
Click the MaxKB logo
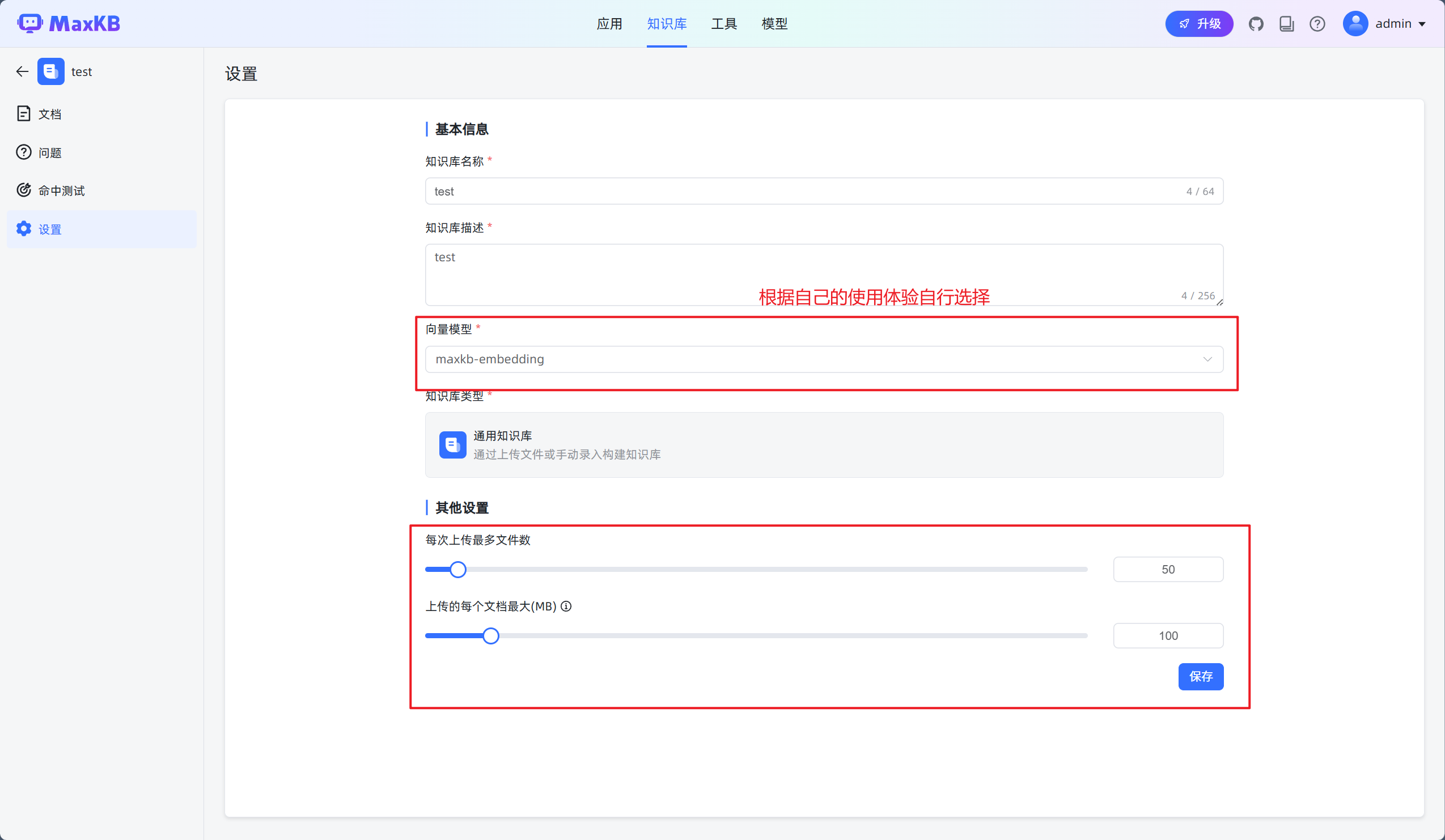pyautogui.click(x=69, y=23)
